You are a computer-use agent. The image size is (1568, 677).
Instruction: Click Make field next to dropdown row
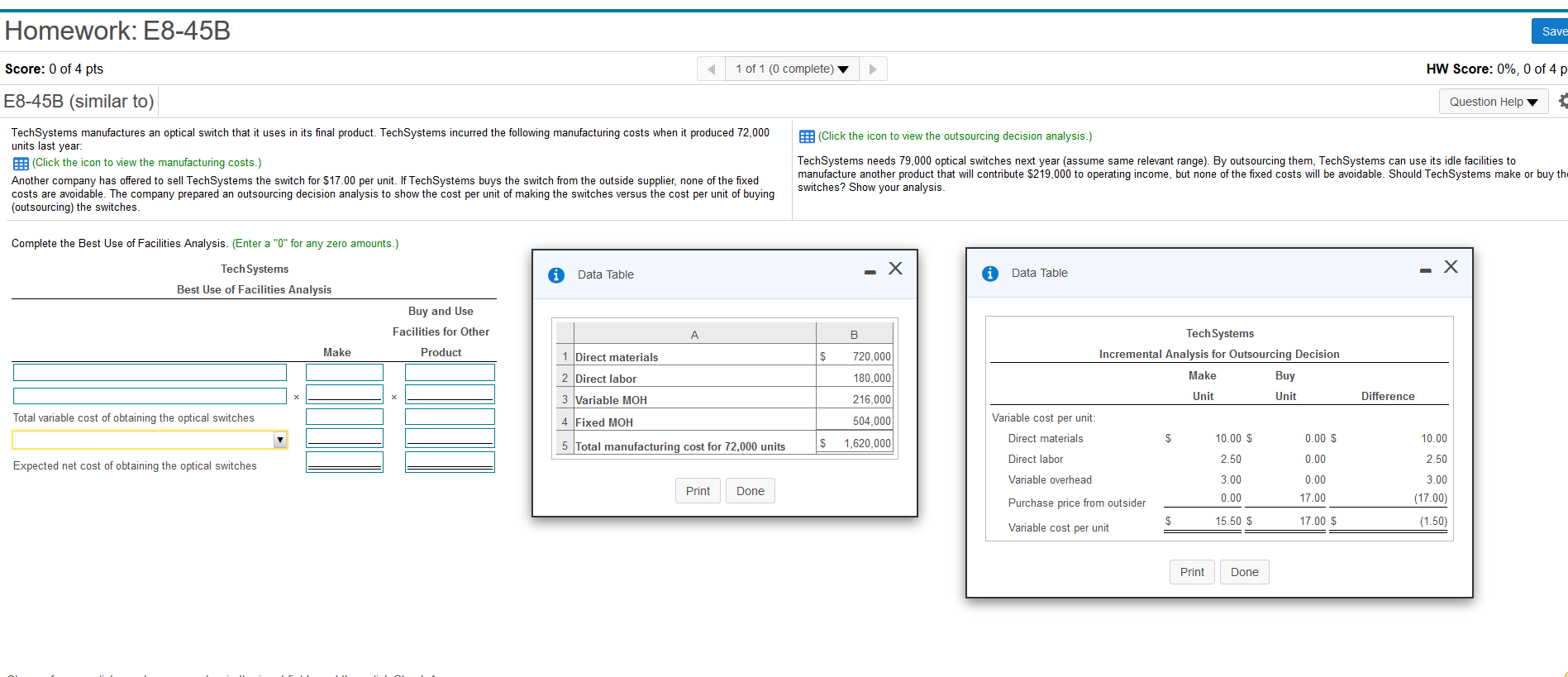click(x=345, y=438)
